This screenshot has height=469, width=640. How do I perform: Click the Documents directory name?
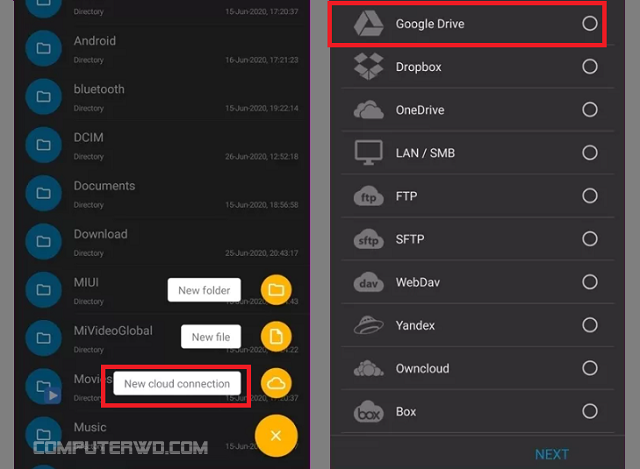click(x=104, y=186)
